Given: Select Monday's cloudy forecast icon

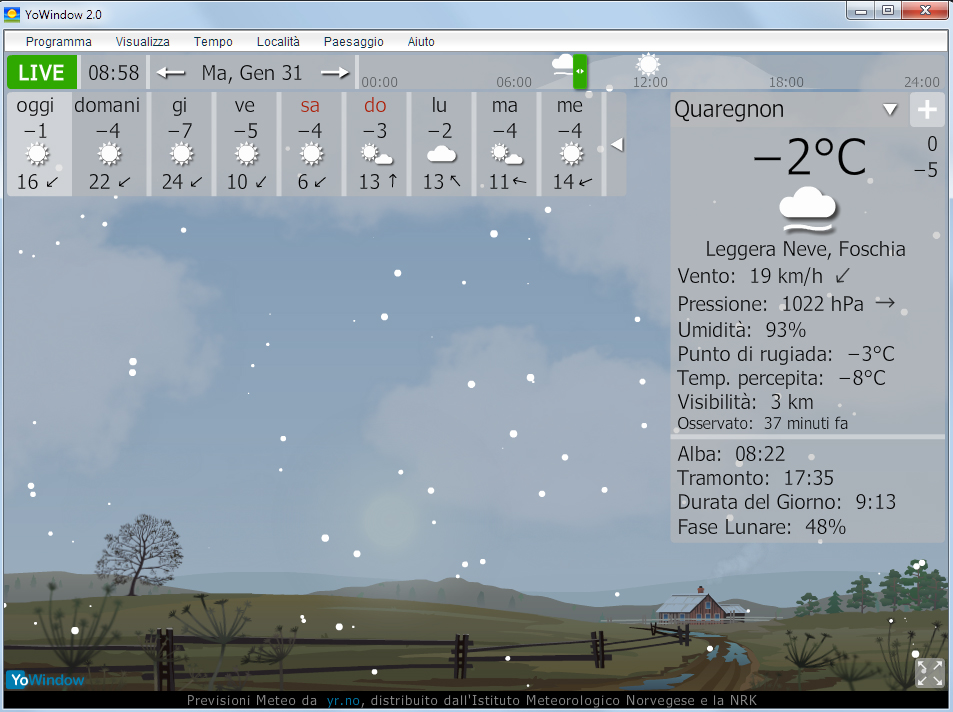Looking at the screenshot, I should pyautogui.click(x=441, y=154).
